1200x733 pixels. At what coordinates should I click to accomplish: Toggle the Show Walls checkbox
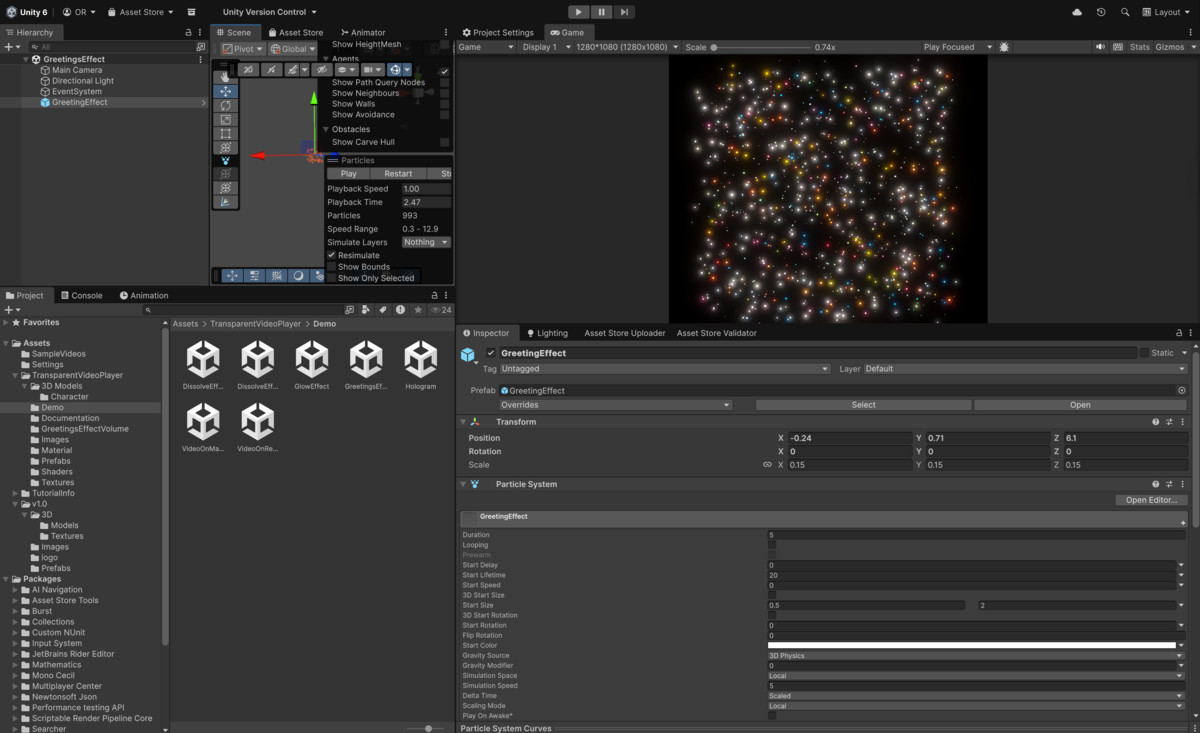443,103
